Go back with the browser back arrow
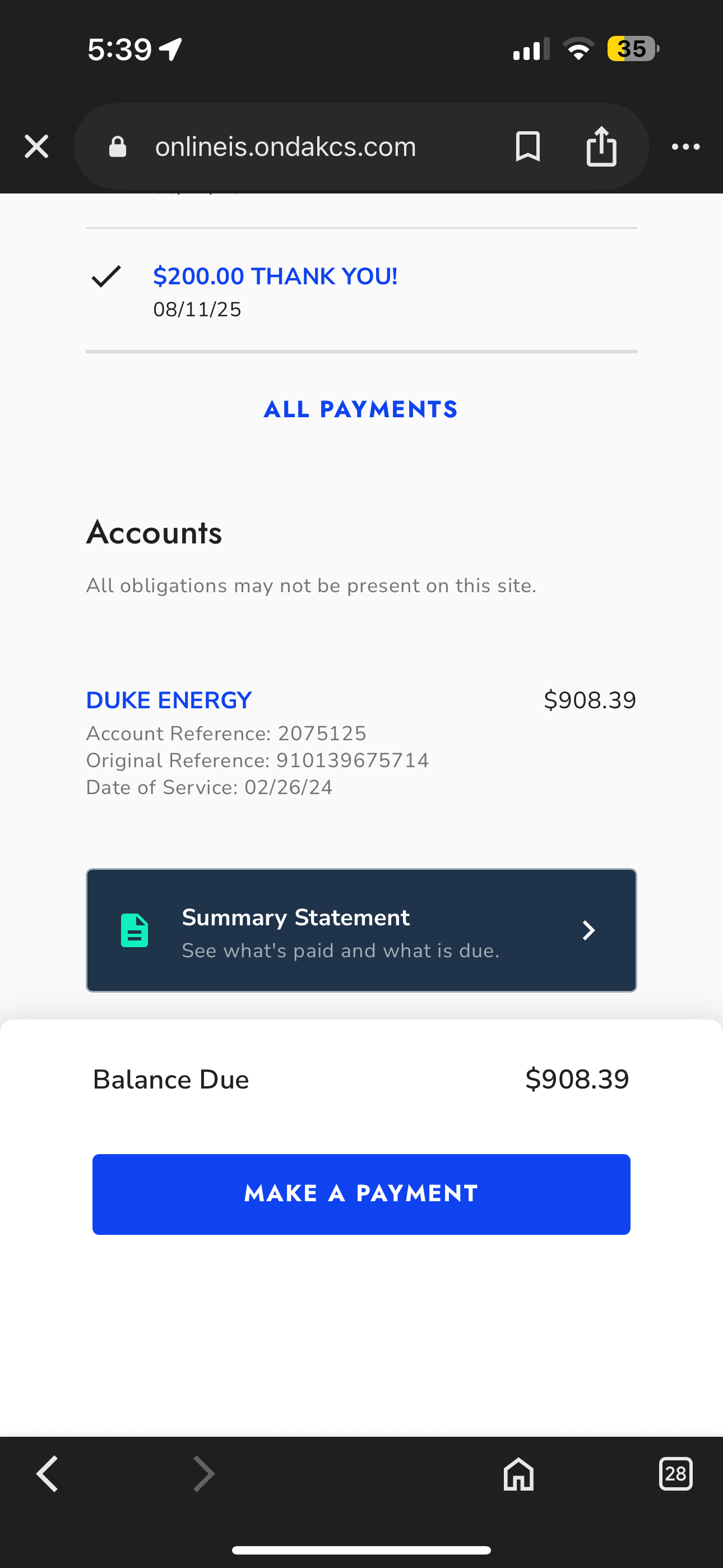723x1568 pixels. [x=48, y=1474]
